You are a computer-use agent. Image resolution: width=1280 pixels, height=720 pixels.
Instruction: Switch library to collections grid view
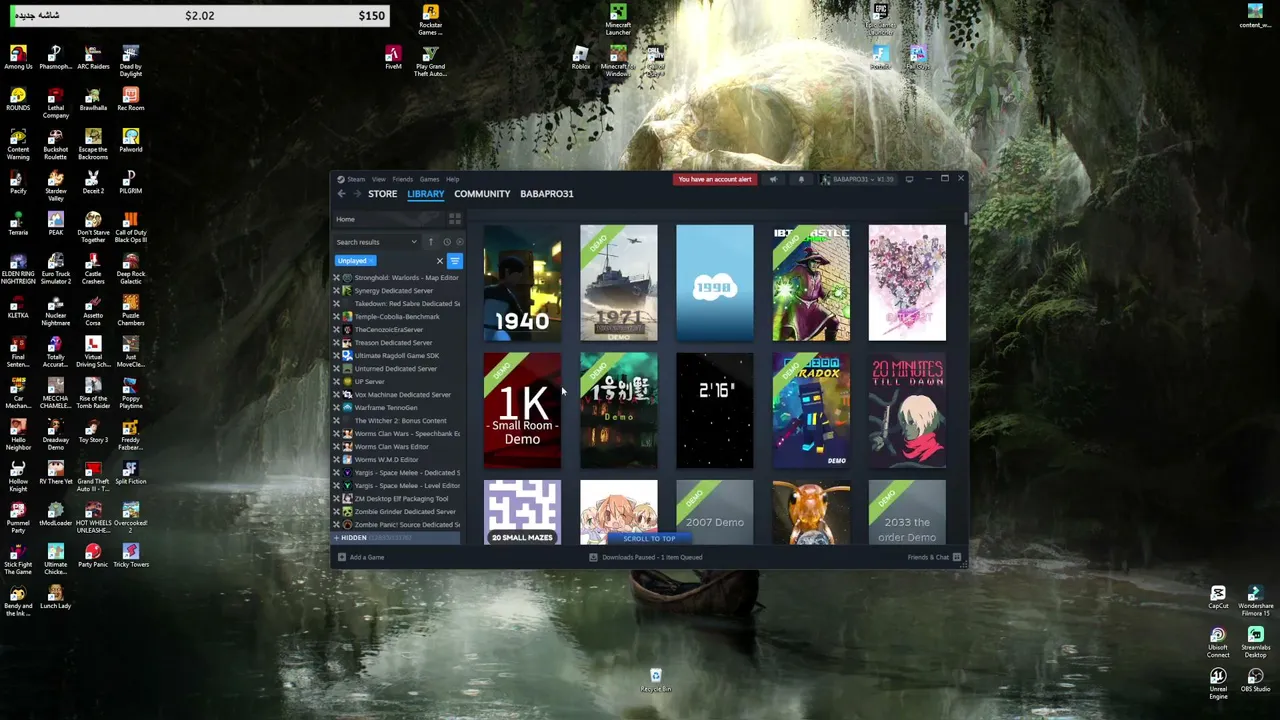click(x=455, y=219)
